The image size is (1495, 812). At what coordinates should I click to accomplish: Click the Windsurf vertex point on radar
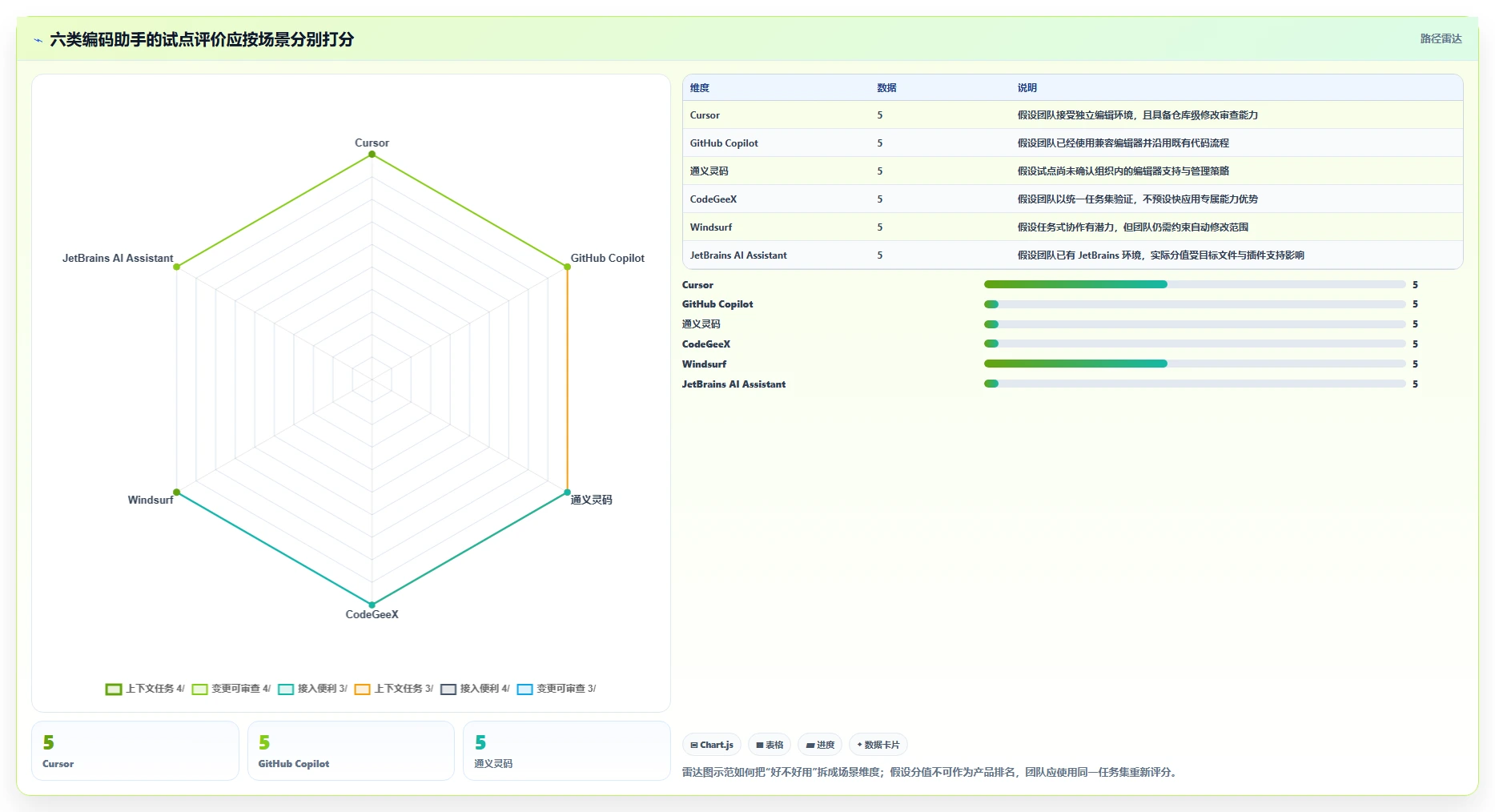(177, 492)
